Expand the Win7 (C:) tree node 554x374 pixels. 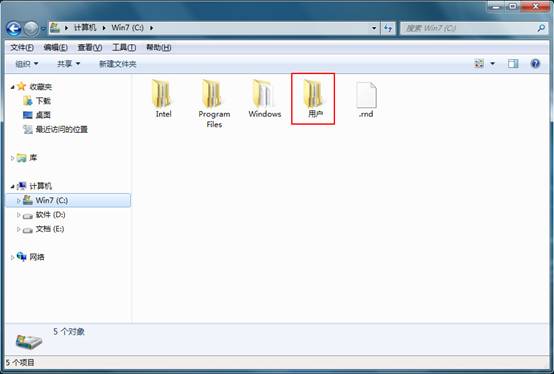pyautogui.click(x=18, y=201)
